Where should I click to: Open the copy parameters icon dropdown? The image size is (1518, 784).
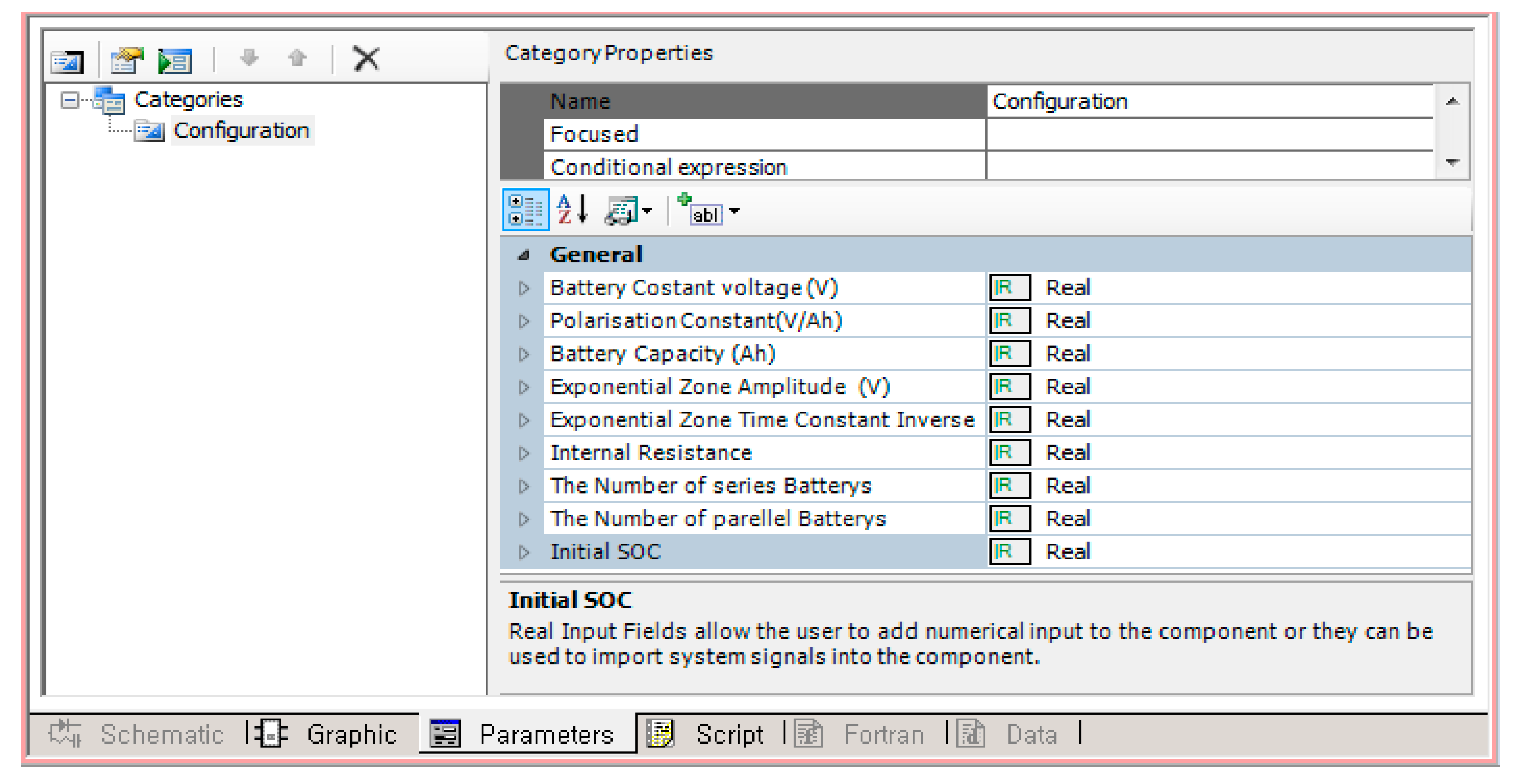click(647, 211)
